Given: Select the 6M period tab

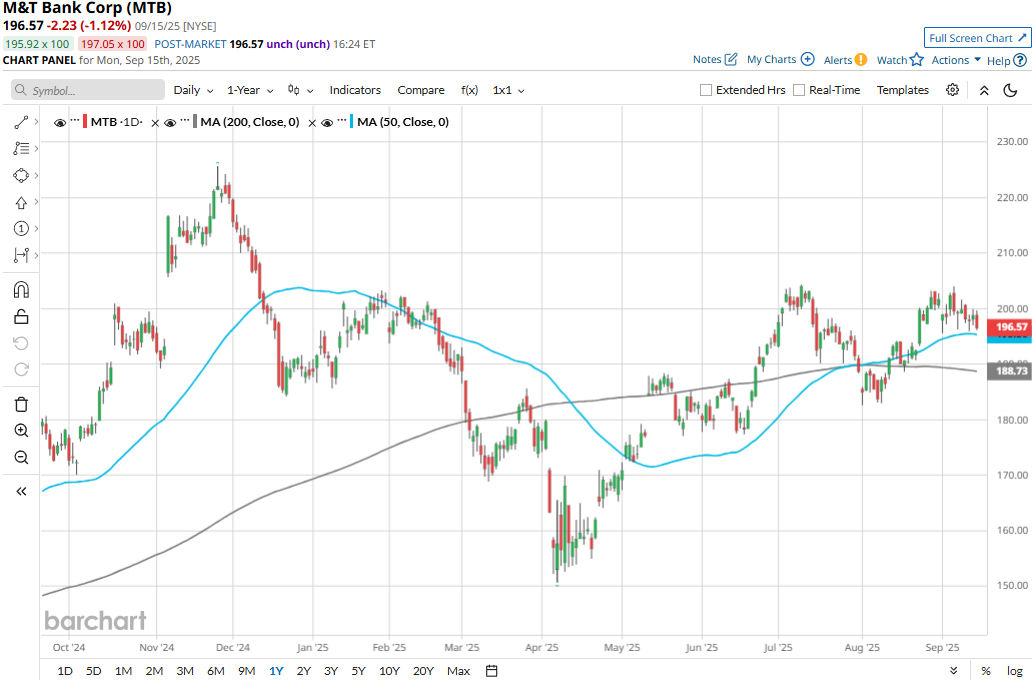Looking at the screenshot, I should click(216, 671).
